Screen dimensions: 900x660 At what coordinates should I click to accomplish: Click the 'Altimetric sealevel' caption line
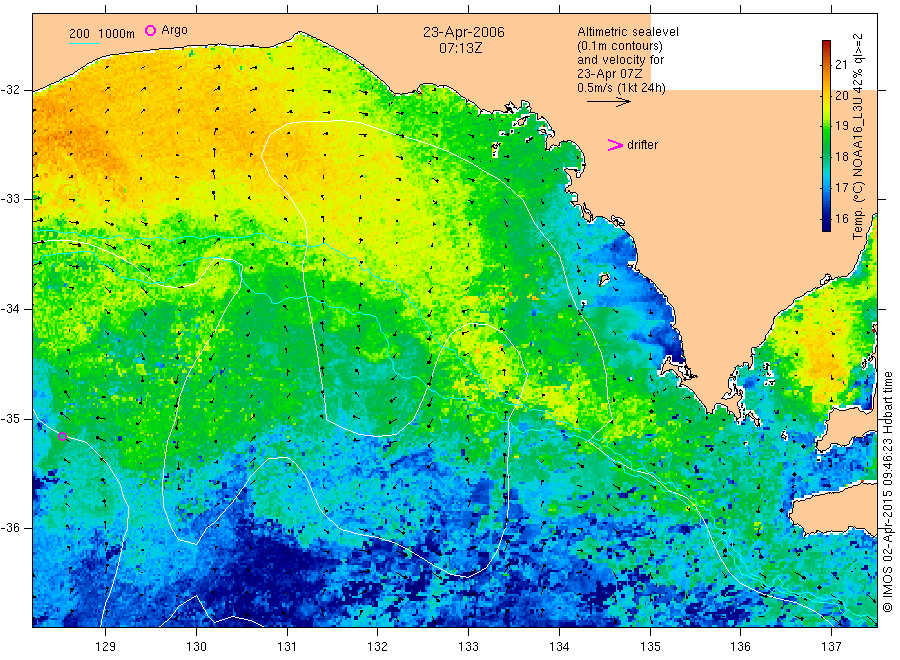628,32
